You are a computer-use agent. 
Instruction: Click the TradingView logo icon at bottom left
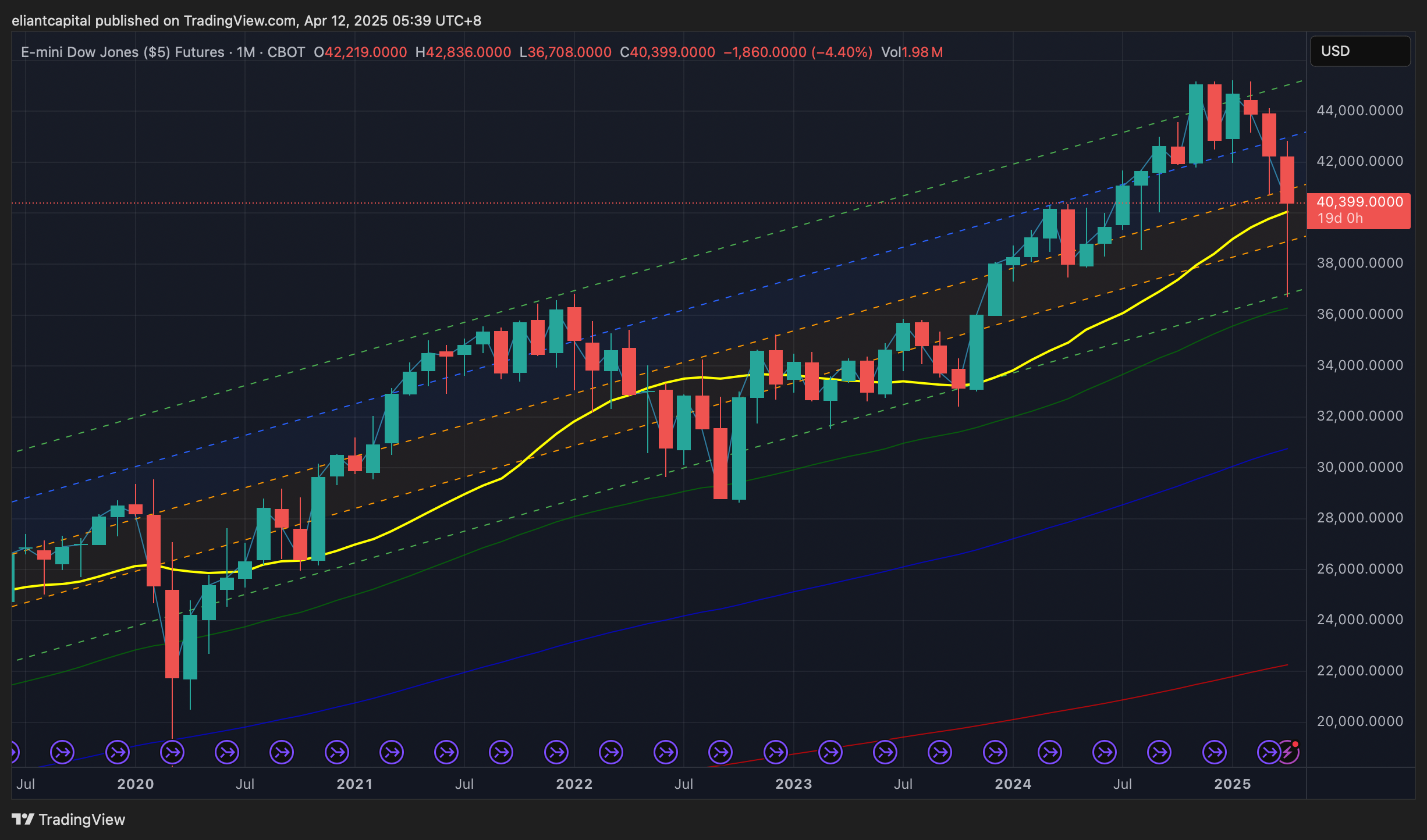pos(23,819)
